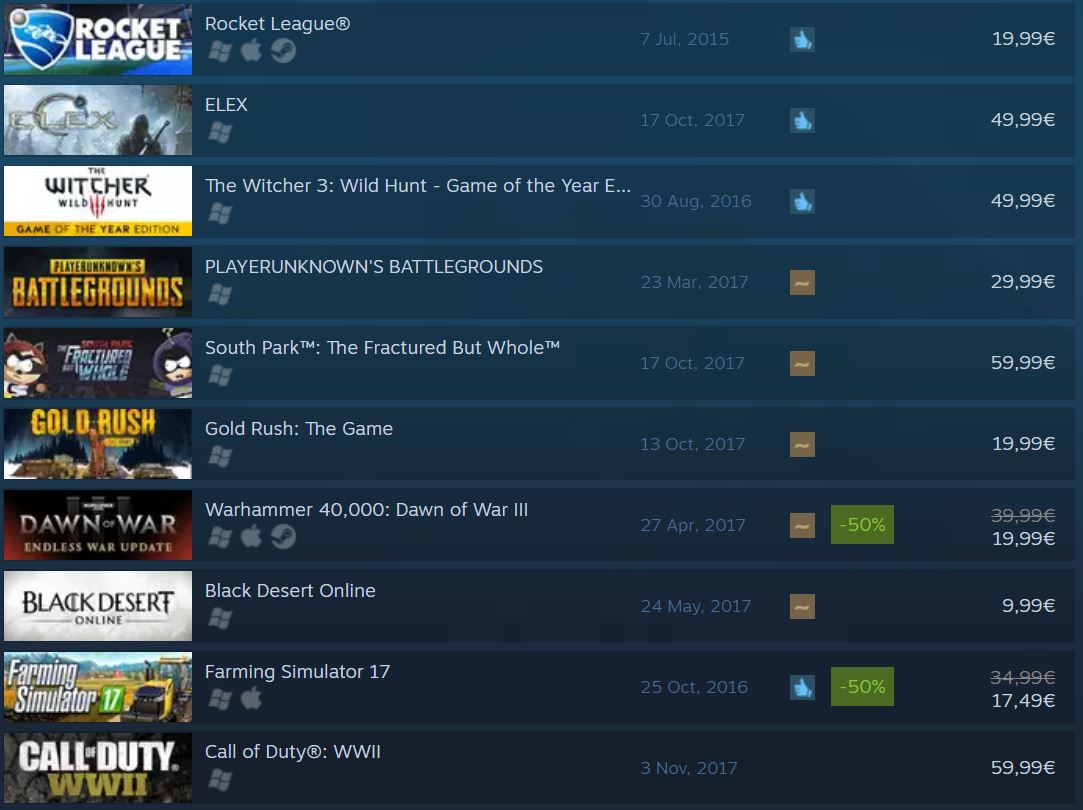Open the South Park: The Fractured But Whole title
This screenshot has width=1083, height=810.
tap(382, 347)
